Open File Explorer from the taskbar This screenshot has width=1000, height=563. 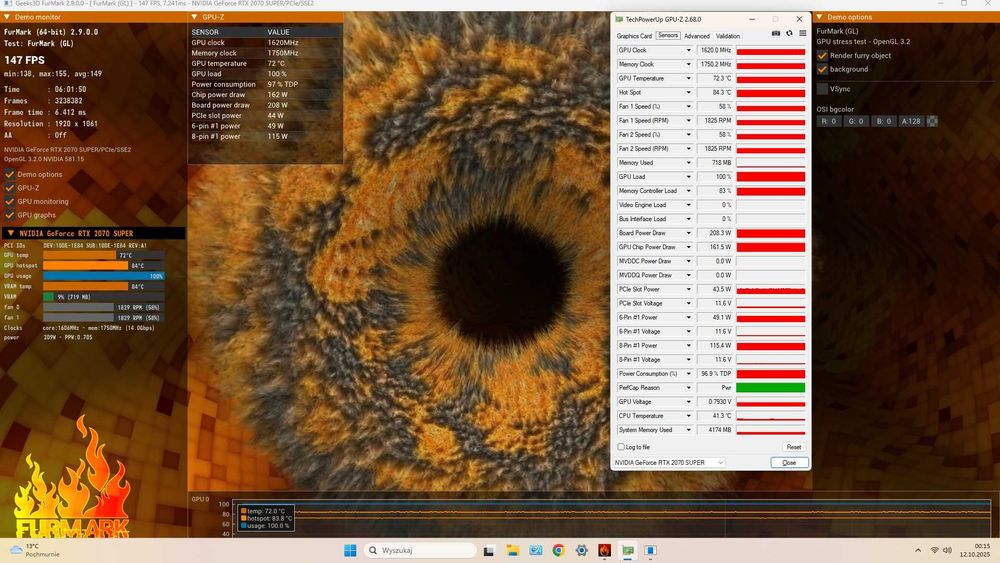click(513, 550)
